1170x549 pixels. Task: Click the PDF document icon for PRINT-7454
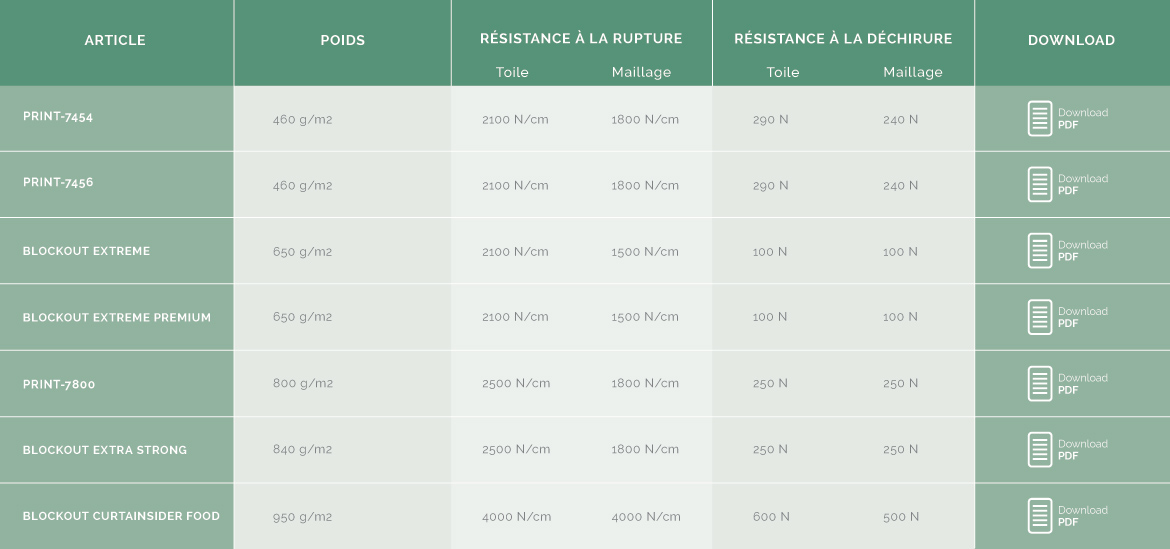coord(1039,119)
